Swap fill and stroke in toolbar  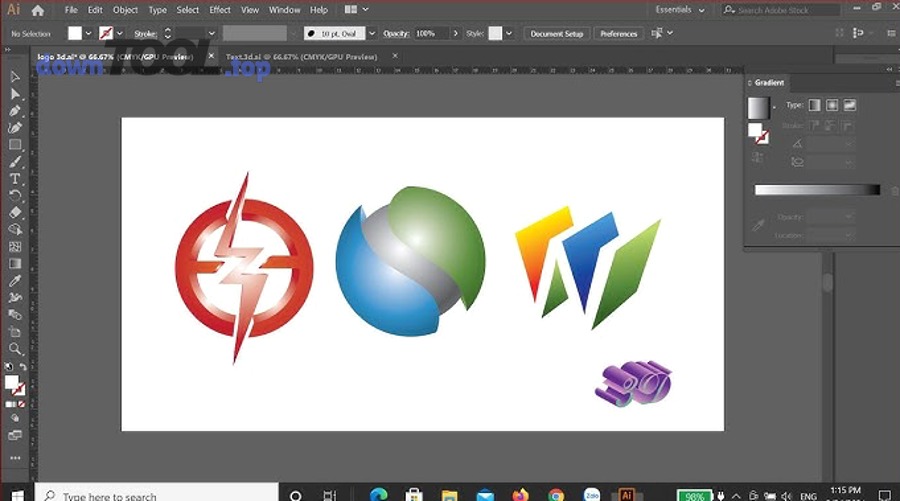click(23, 367)
